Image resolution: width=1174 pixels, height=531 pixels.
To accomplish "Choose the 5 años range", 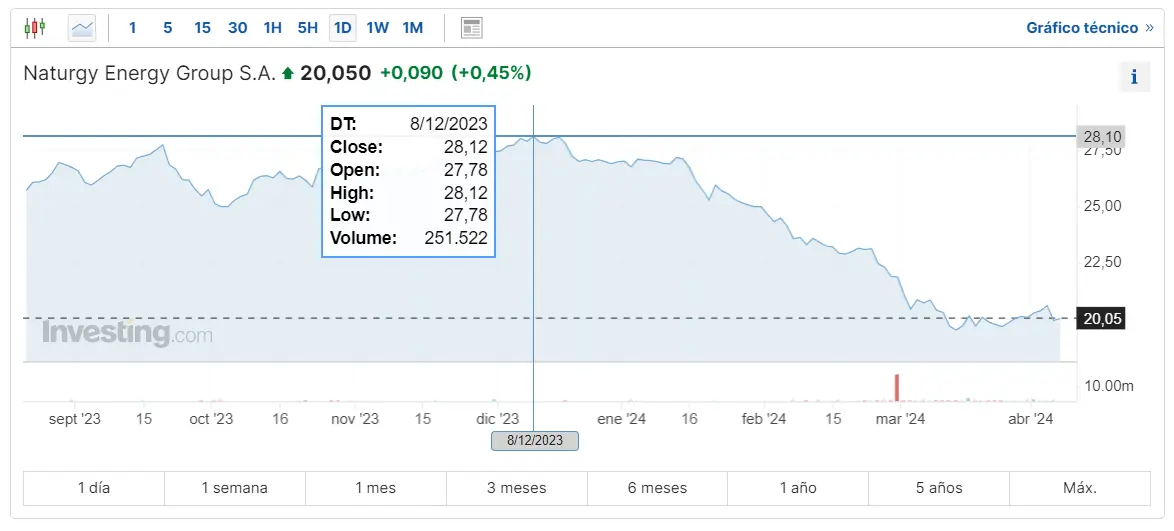I will [939, 488].
